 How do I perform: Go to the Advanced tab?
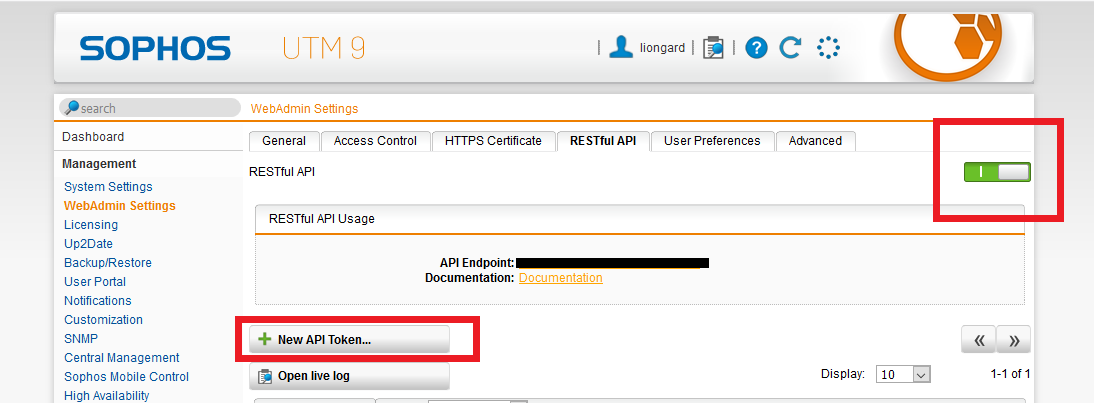816,141
